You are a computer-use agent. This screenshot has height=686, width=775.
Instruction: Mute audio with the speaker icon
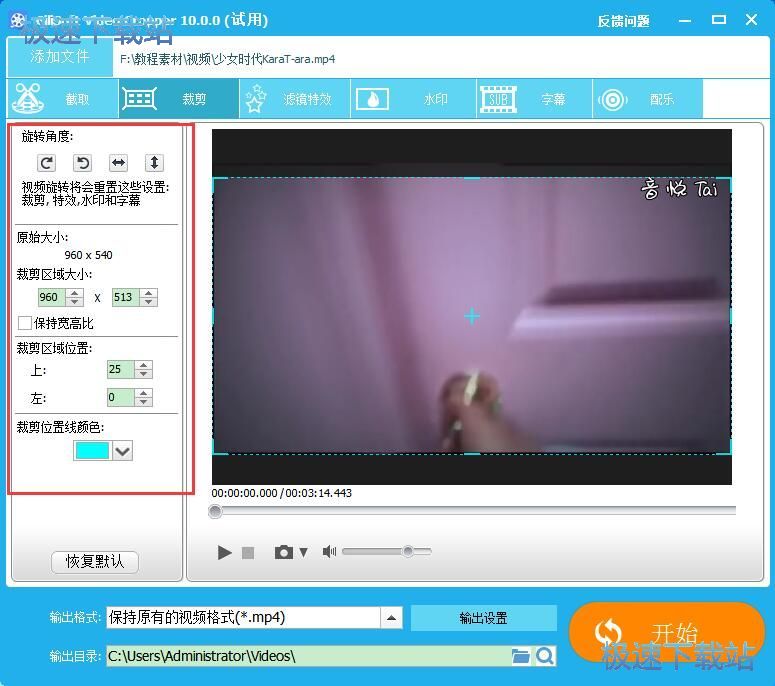329,552
